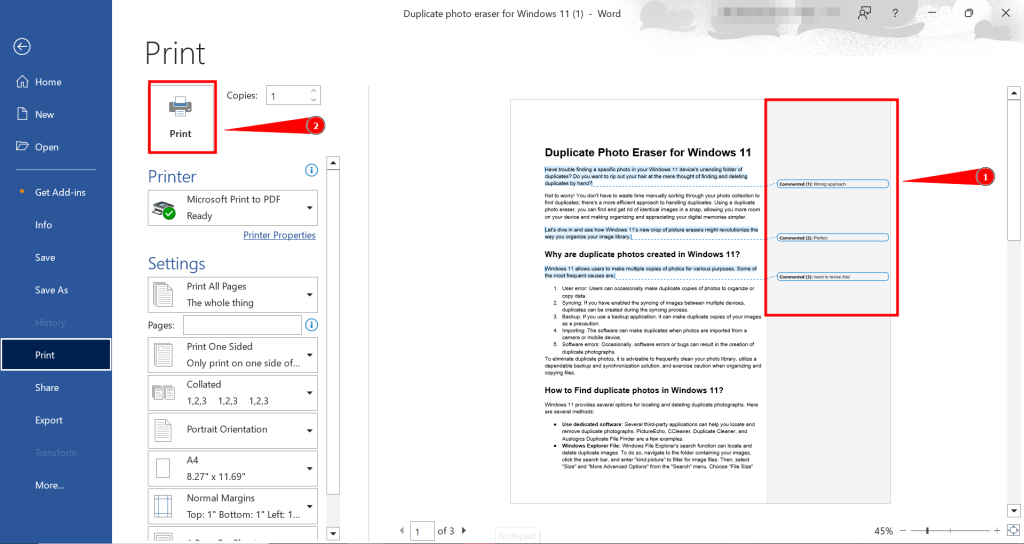Click the preview zoom slider
The height and width of the screenshot is (544, 1024).
click(950, 531)
